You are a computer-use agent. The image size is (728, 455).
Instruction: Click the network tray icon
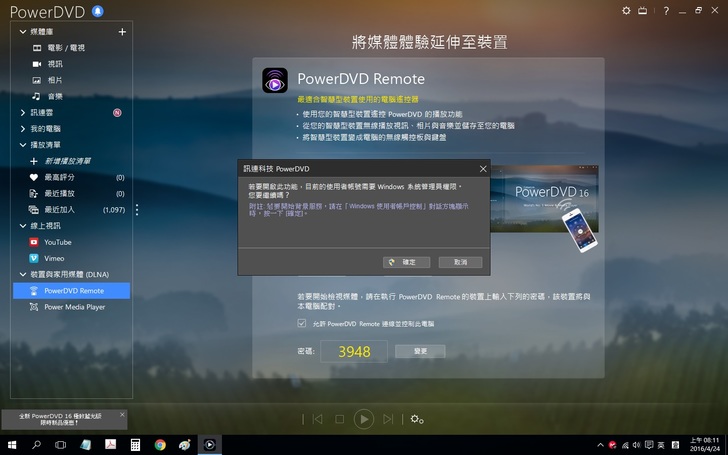pyautogui.click(x=625, y=445)
